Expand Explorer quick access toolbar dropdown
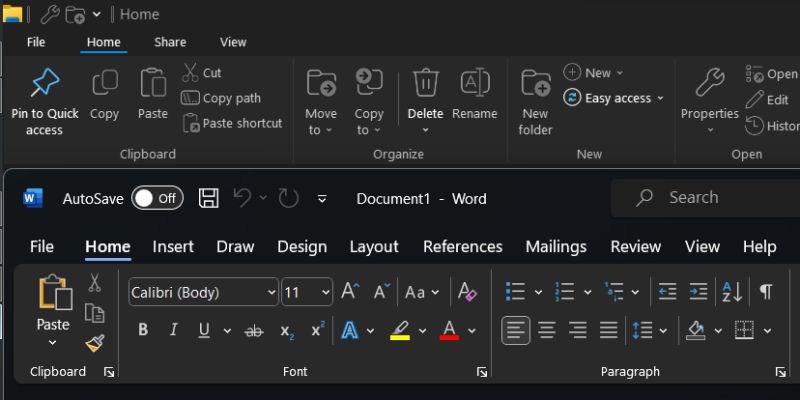Viewport: 800px width, 400px height. [96, 15]
